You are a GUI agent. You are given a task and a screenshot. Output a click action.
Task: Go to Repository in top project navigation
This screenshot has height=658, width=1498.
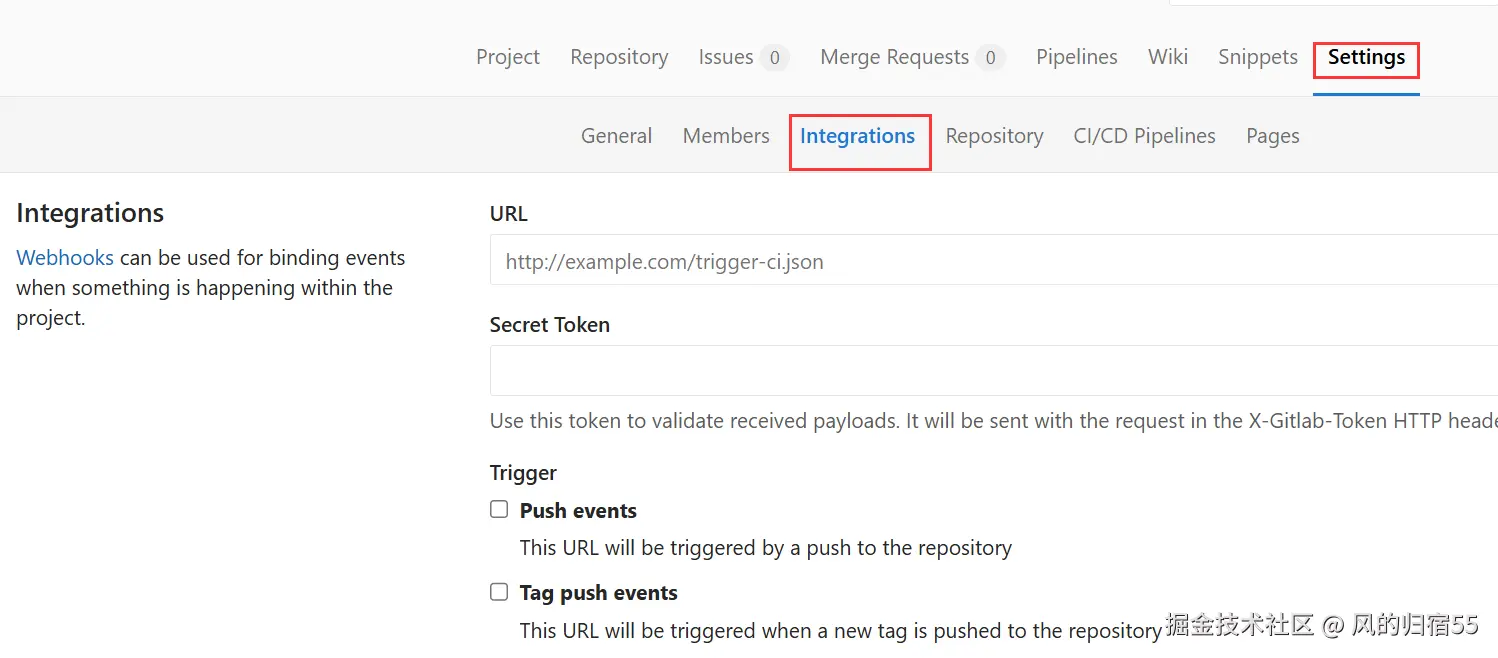619,57
